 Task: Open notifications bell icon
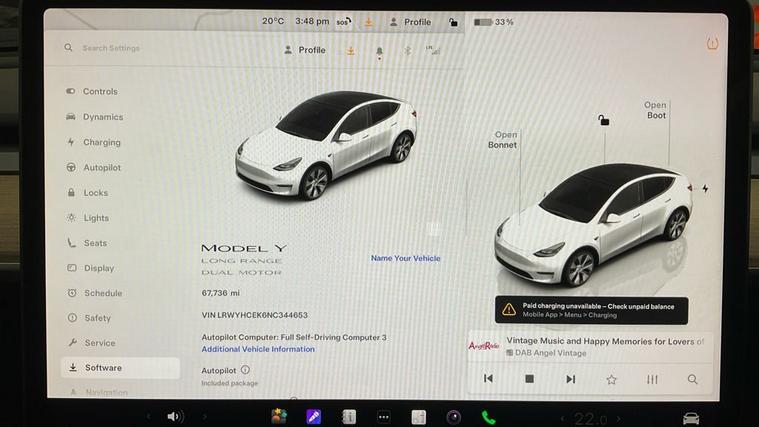pos(379,51)
